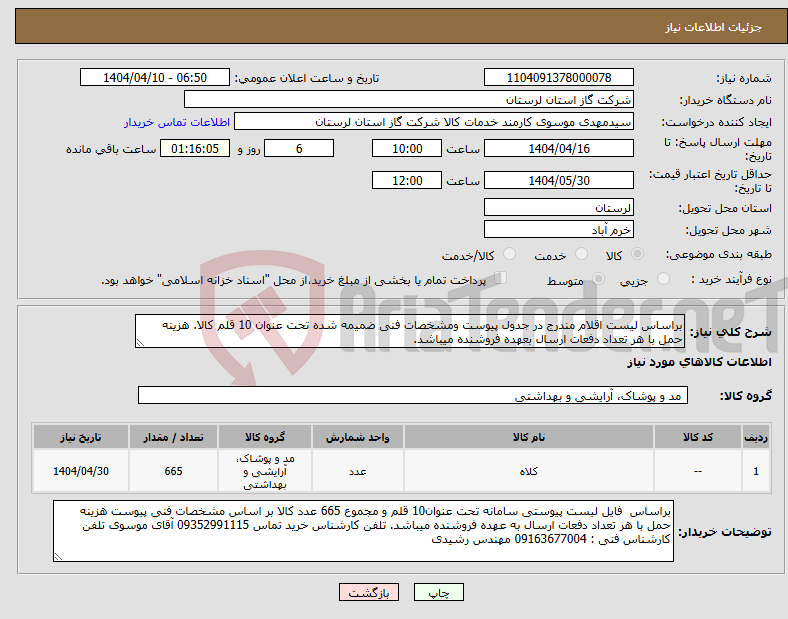The width and height of the screenshot is (788, 619).
Task: Click announcement date field 1404/04/10 - 06:50
Action: click(155, 77)
